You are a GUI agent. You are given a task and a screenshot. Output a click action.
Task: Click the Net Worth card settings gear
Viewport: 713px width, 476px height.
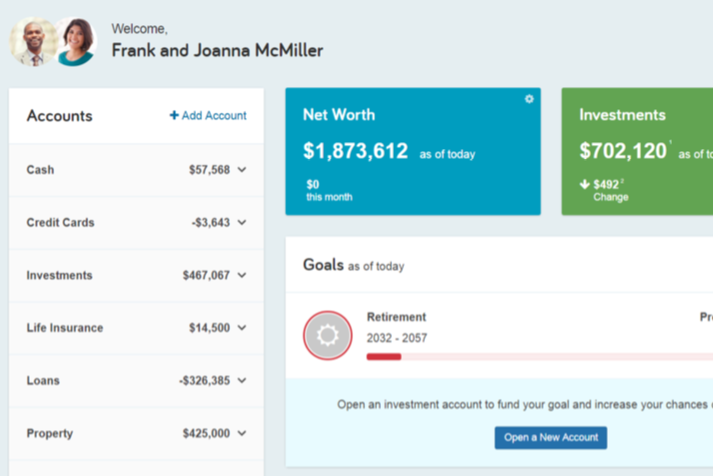pos(529,99)
